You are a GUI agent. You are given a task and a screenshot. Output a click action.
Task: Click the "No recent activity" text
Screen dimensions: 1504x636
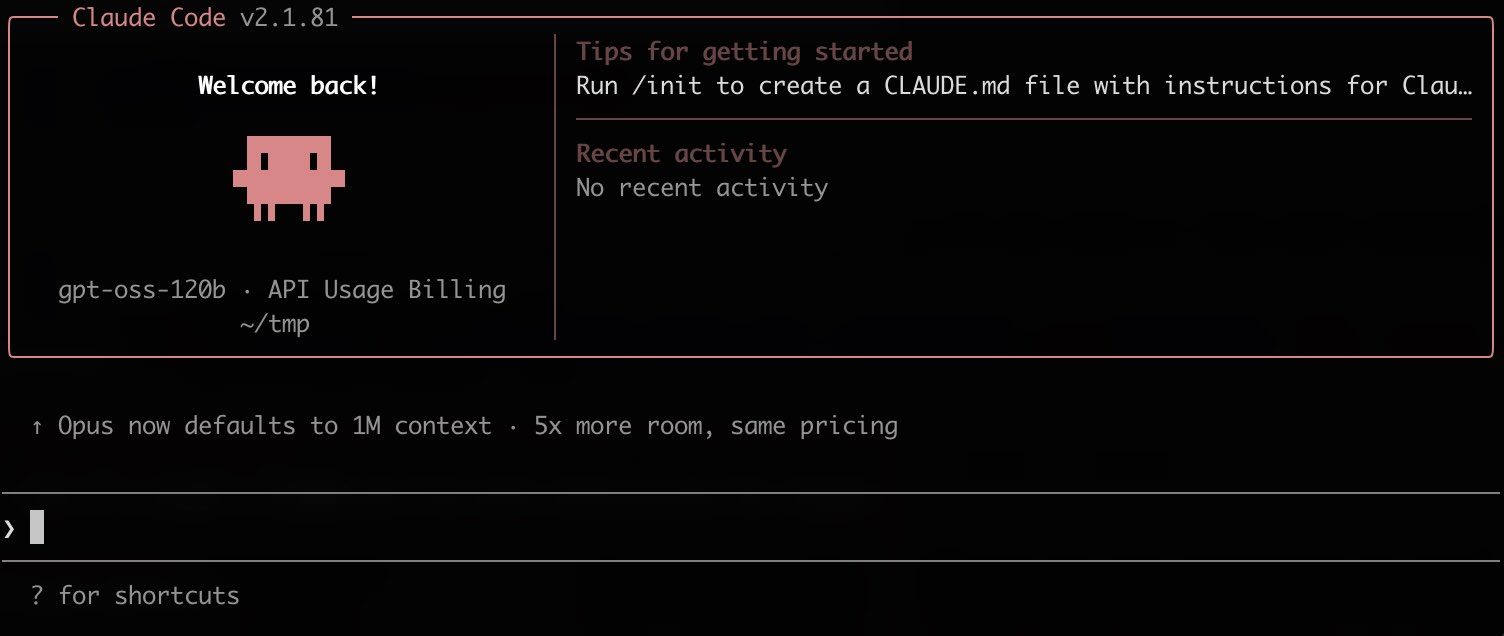(702, 188)
